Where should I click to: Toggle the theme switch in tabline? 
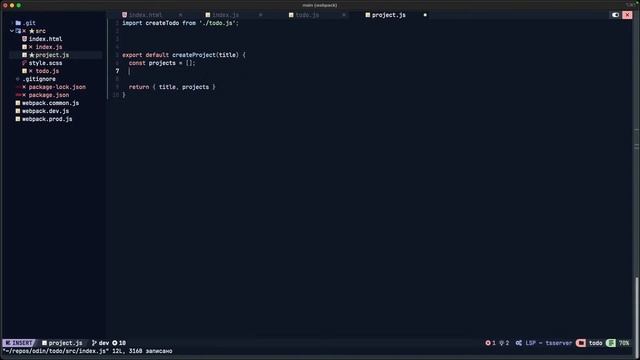tap(615, 15)
